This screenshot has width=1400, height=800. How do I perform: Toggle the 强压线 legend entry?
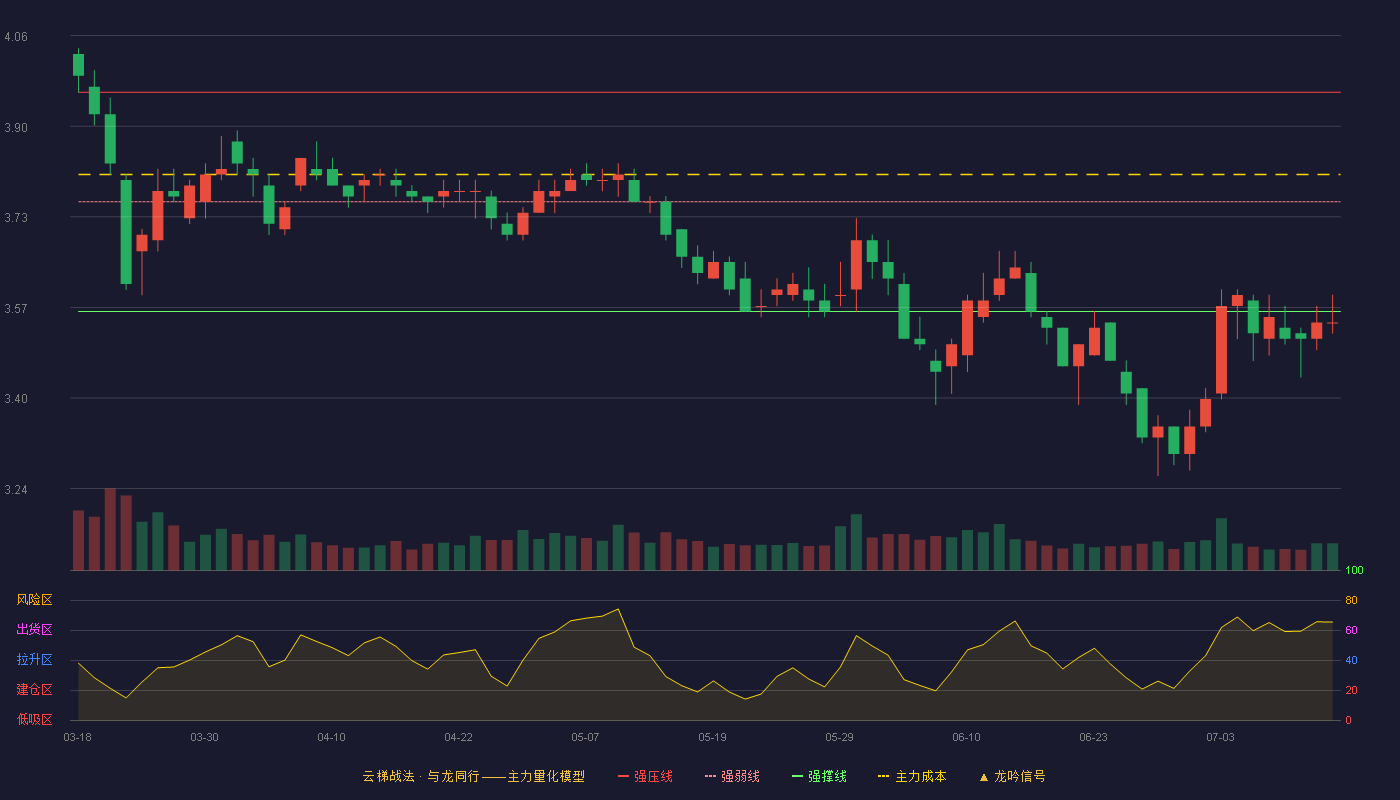click(x=645, y=776)
